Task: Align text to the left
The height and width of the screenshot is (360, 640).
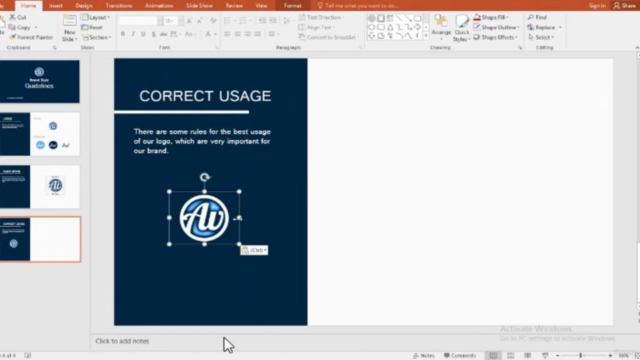Action: (227, 34)
